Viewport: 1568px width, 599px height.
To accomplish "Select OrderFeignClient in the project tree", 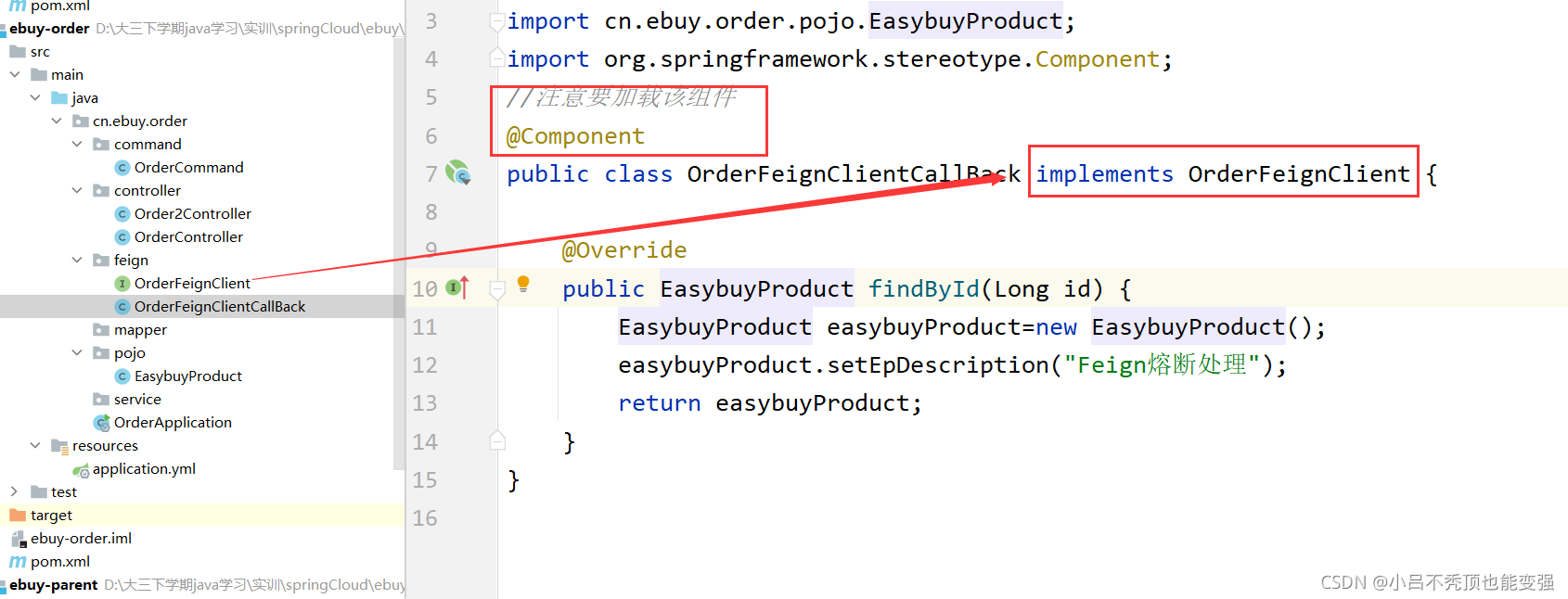I will 192,284.
